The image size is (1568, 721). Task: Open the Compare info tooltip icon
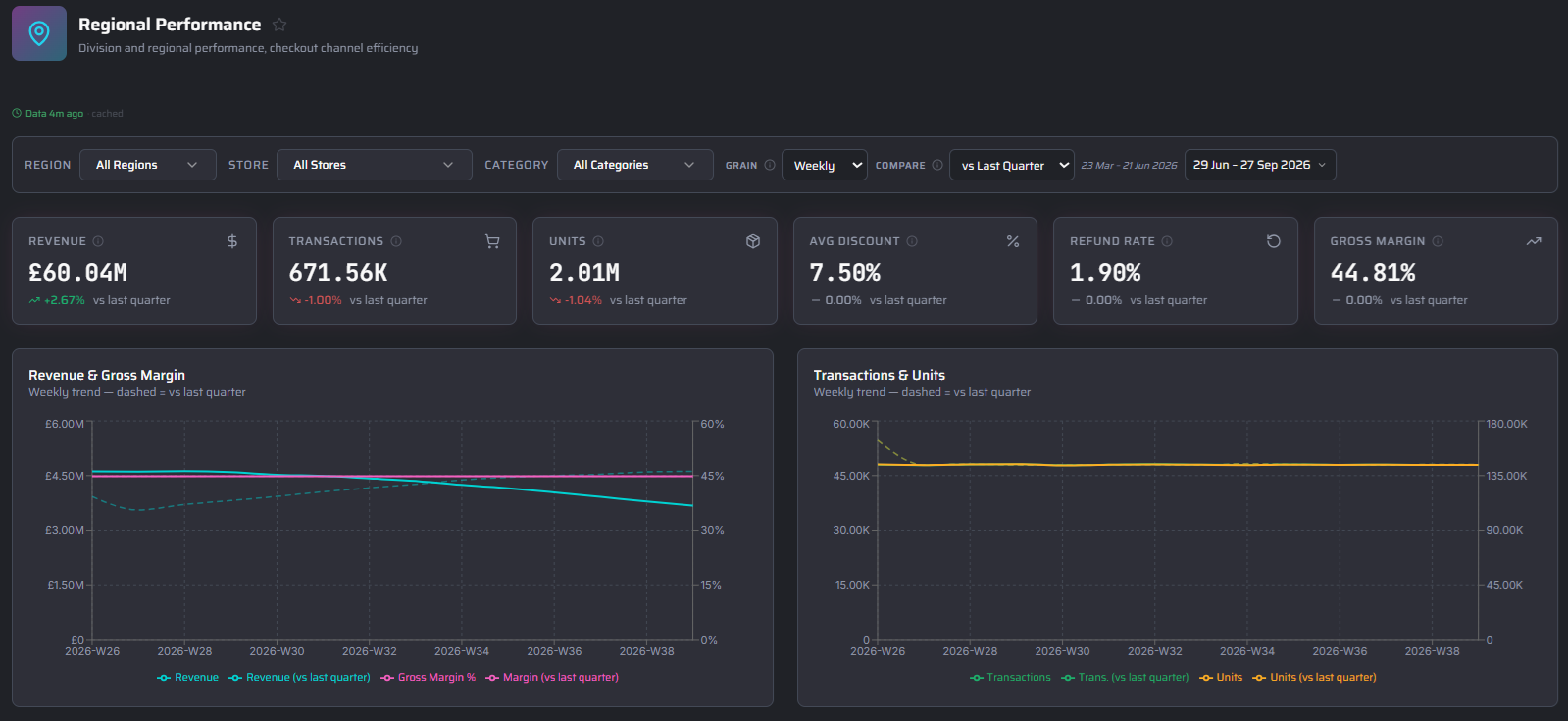pyautogui.click(x=937, y=165)
